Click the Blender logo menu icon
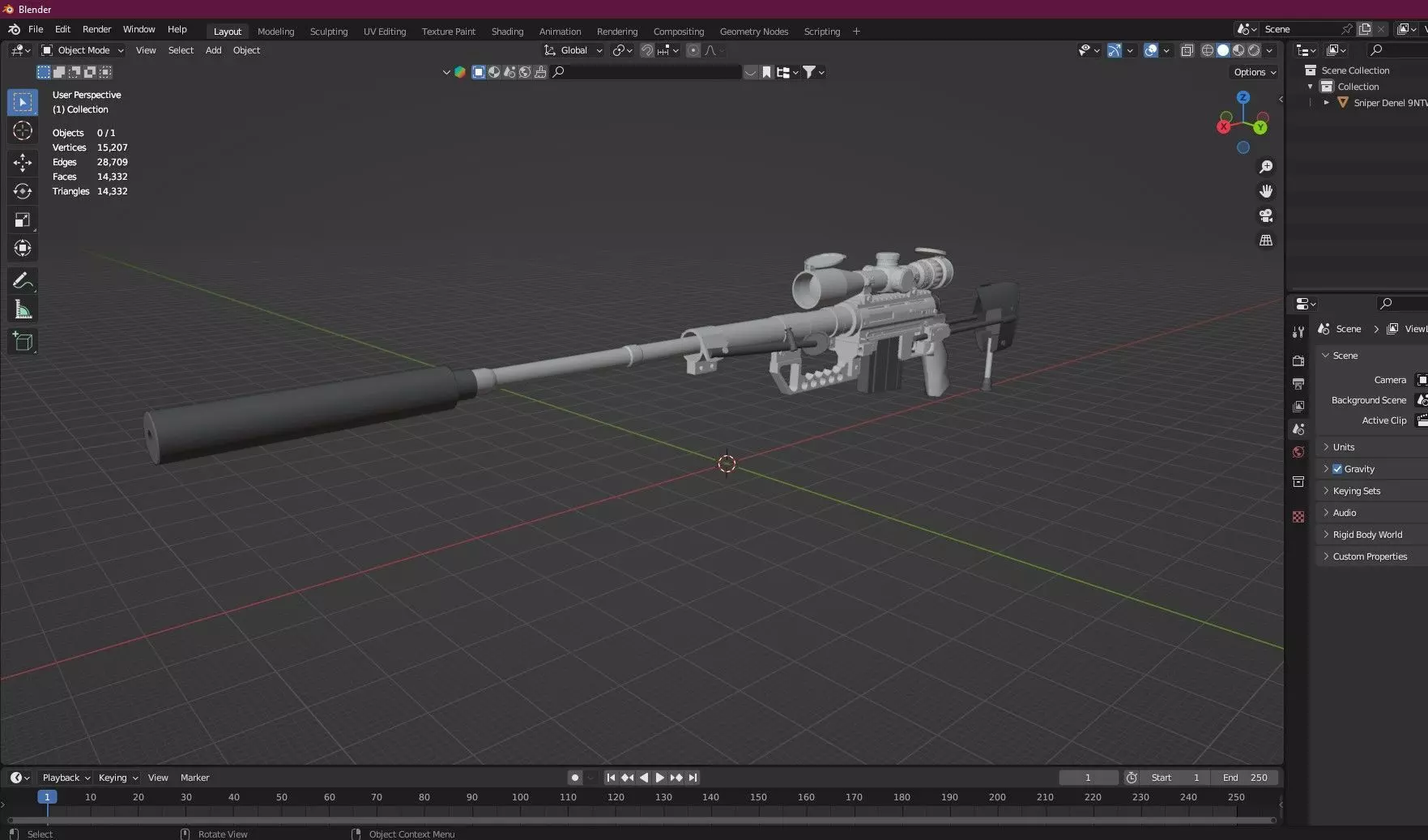This screenshot has height=840, width=1428. coord(14,29)
